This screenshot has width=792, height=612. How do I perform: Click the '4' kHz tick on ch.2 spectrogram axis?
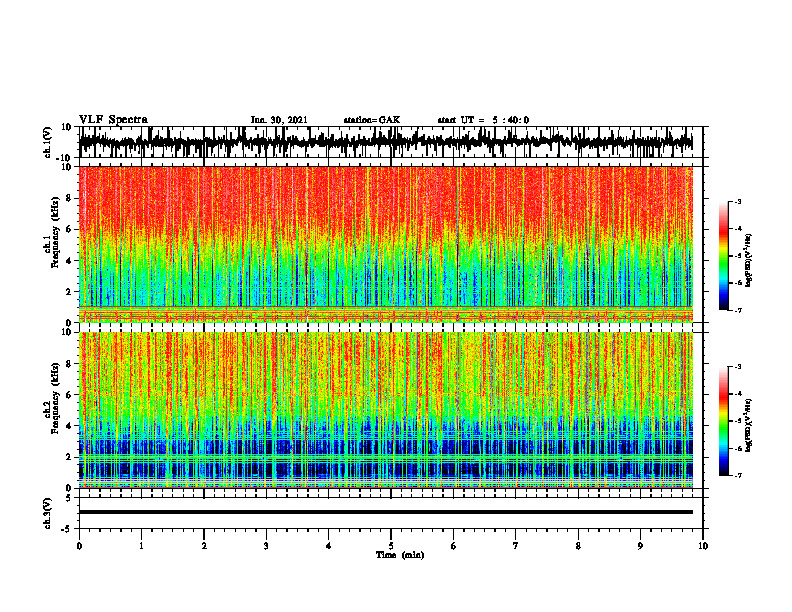click(69, 426)
